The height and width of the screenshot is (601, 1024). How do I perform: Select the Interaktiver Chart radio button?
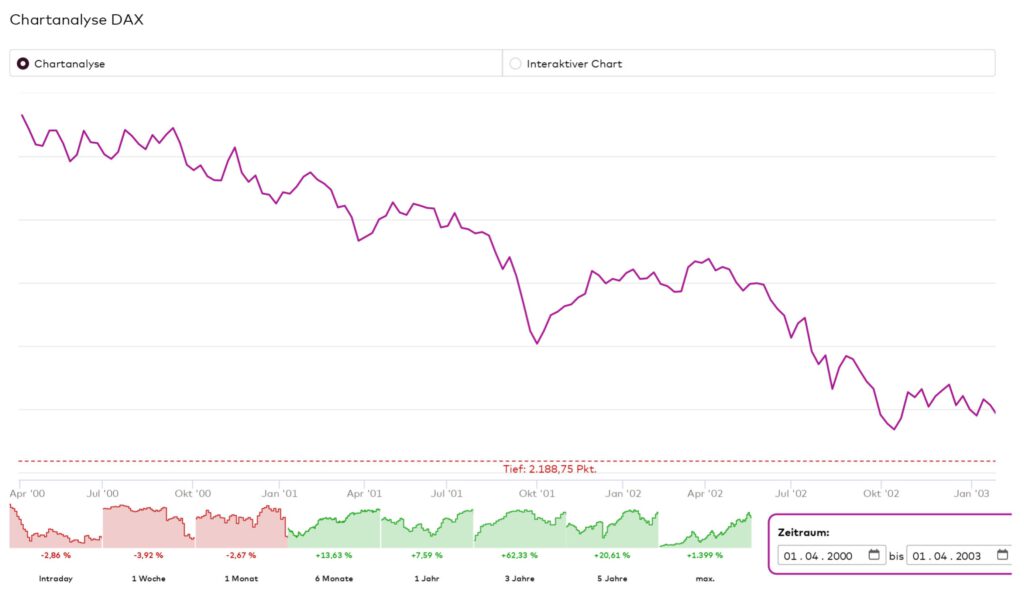pyautogui.click(x=515, y=63)
